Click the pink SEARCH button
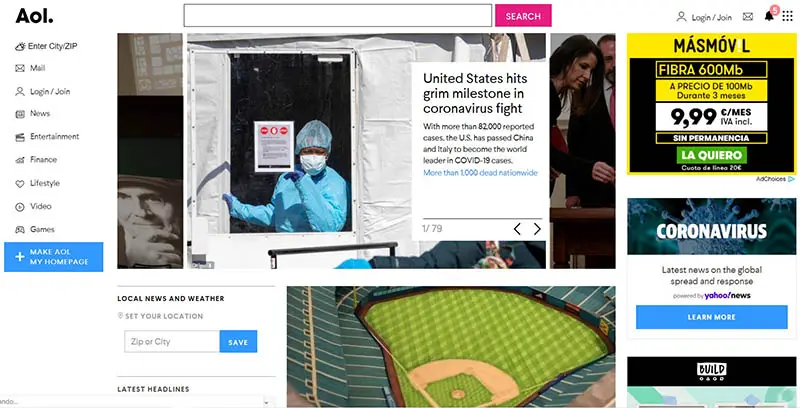The width and height of the screenshot is (800, 408). [x=523, y=16]
